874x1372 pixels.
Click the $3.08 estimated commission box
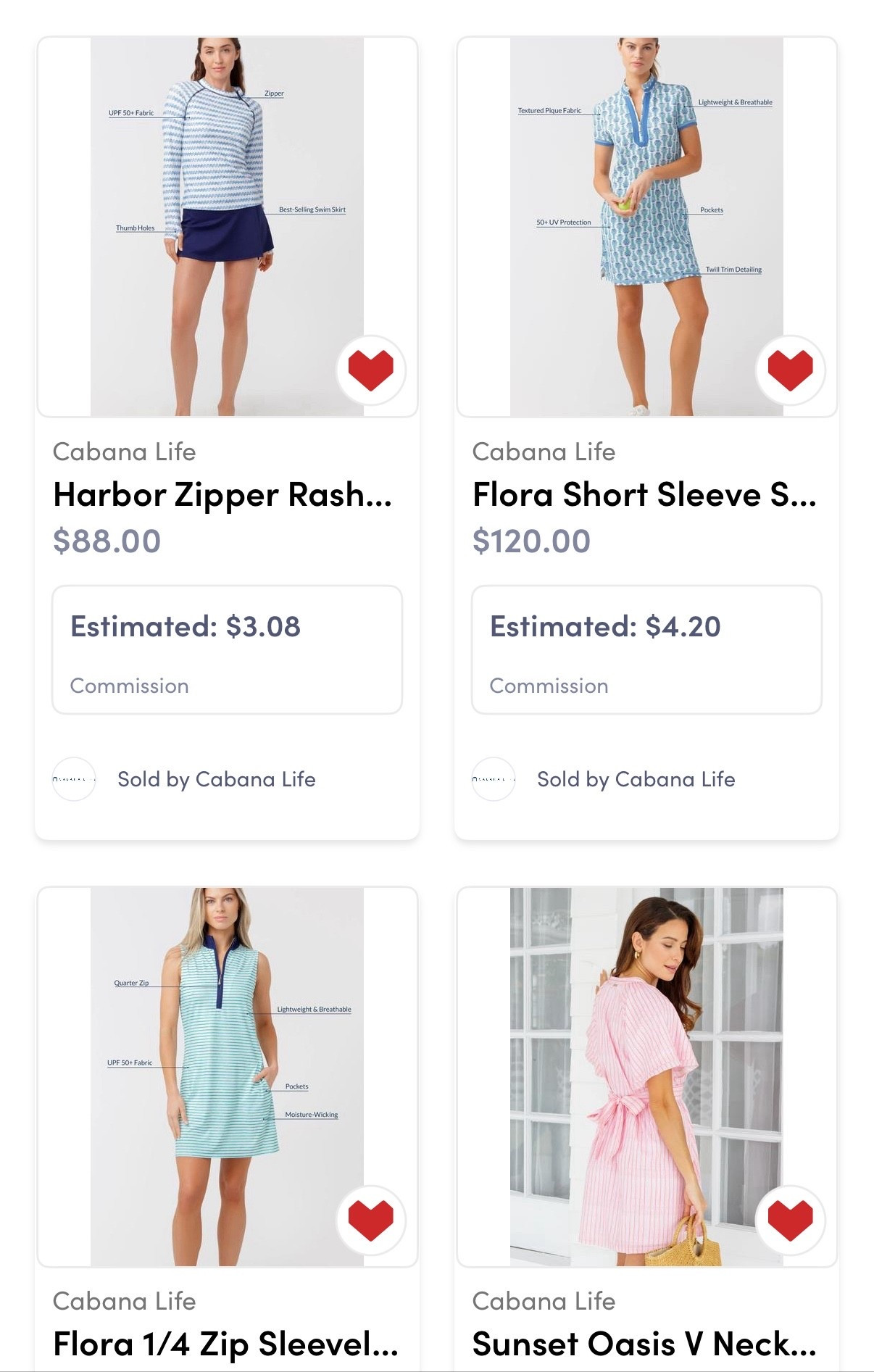(227, 649)
